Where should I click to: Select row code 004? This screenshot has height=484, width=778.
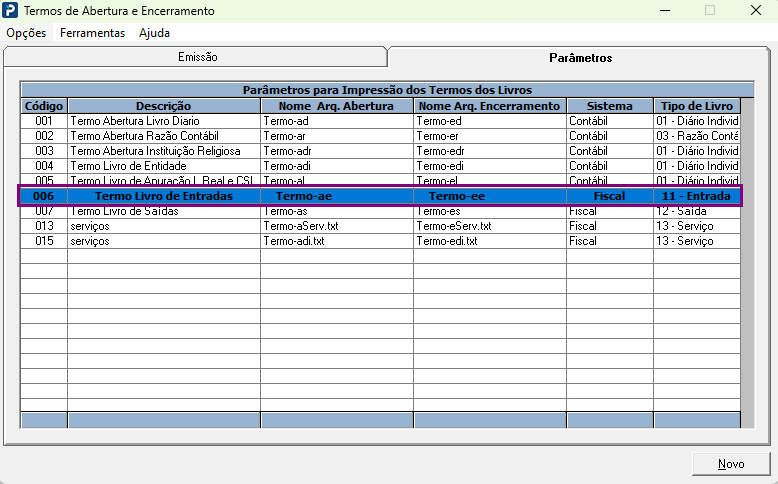[x=44, y=166]
